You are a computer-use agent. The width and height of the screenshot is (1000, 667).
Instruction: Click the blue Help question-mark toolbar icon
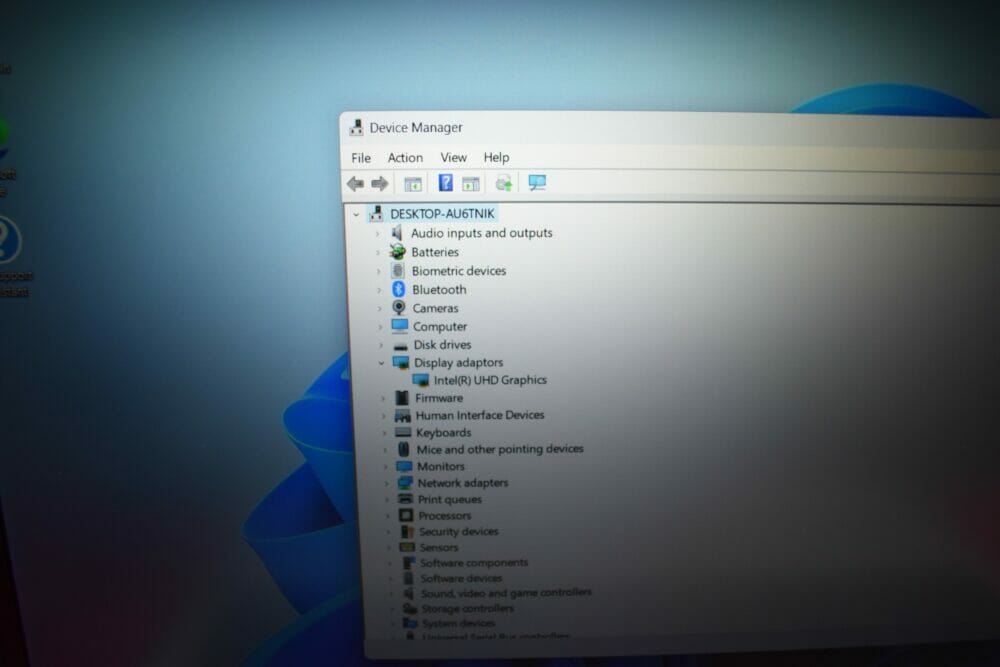click(x=446, y=183)
